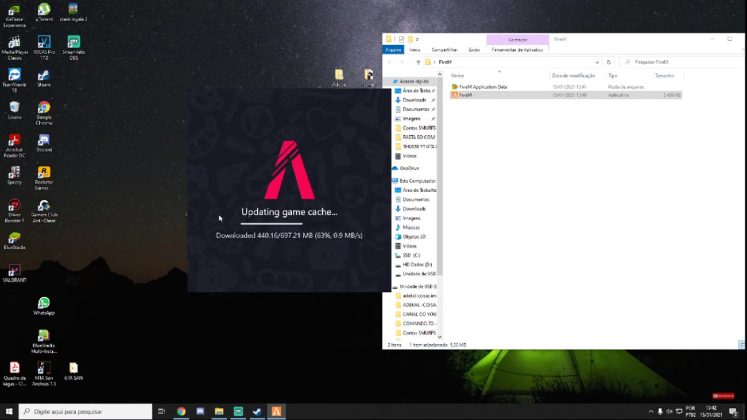Select Este Computador in navigation pane
The image size is (747, 420).
[414, 181]
